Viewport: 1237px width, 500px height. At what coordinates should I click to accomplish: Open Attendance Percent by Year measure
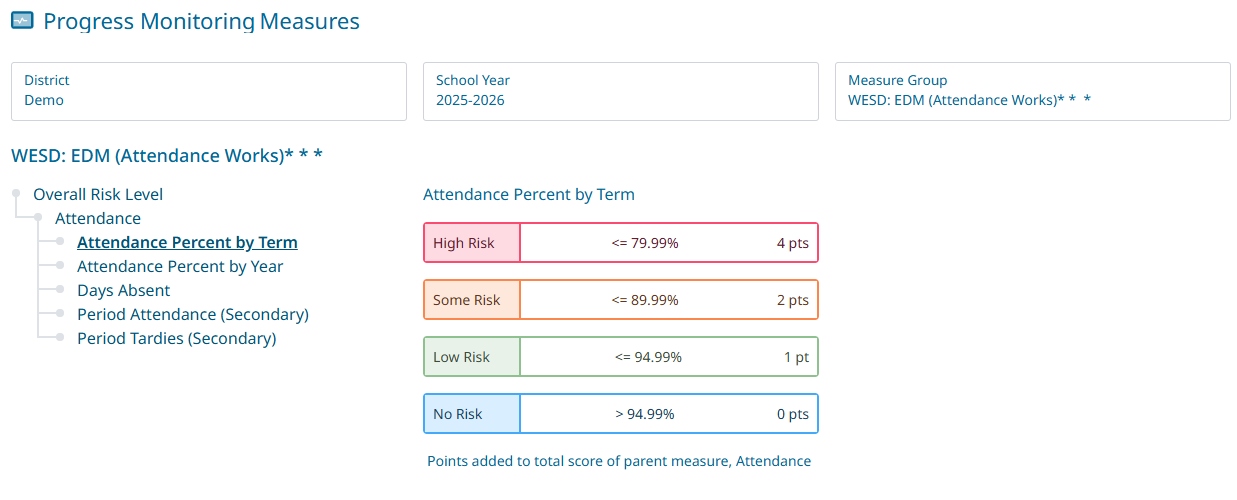point(180,266)
